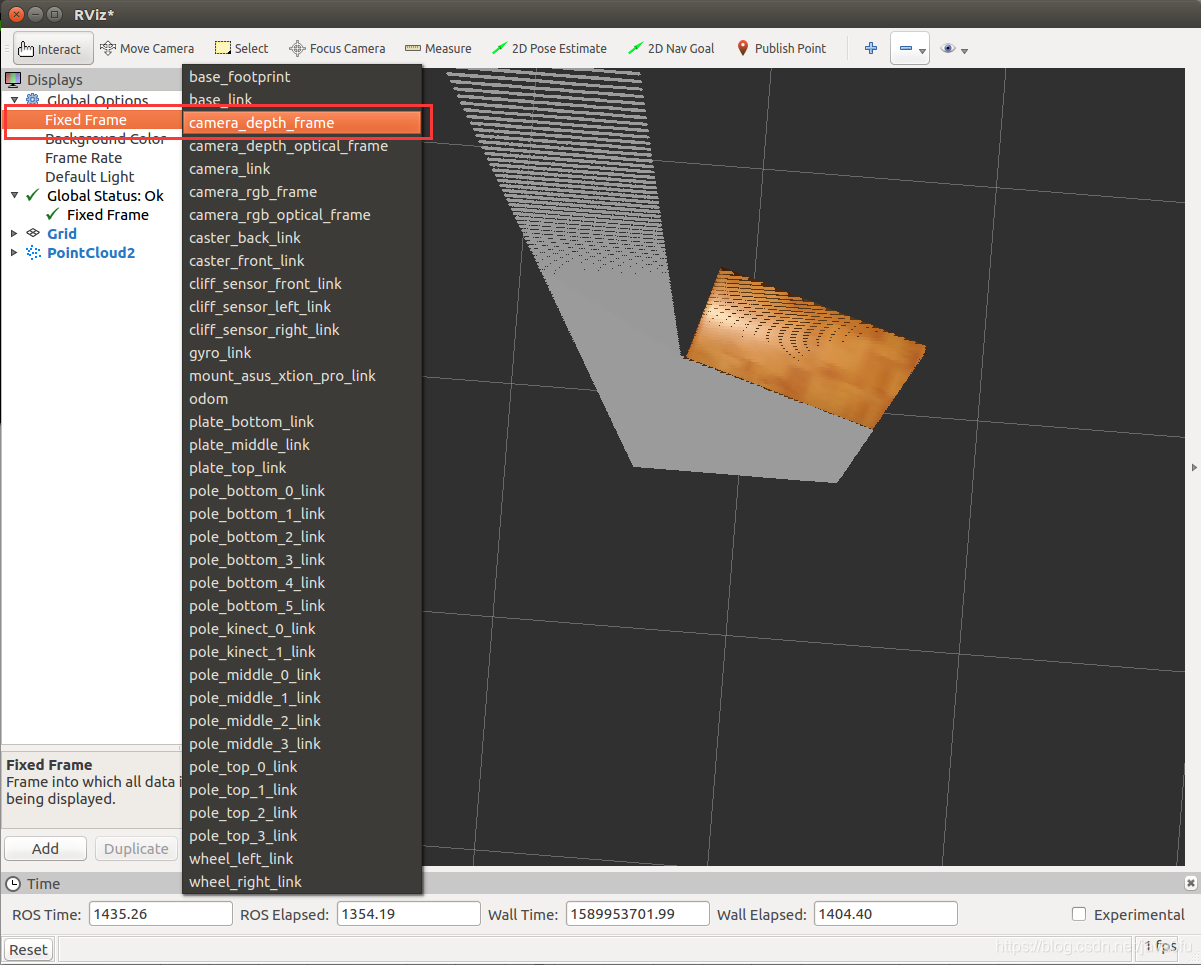
Task: Select the Grid display entry
Action: [62, 233]
